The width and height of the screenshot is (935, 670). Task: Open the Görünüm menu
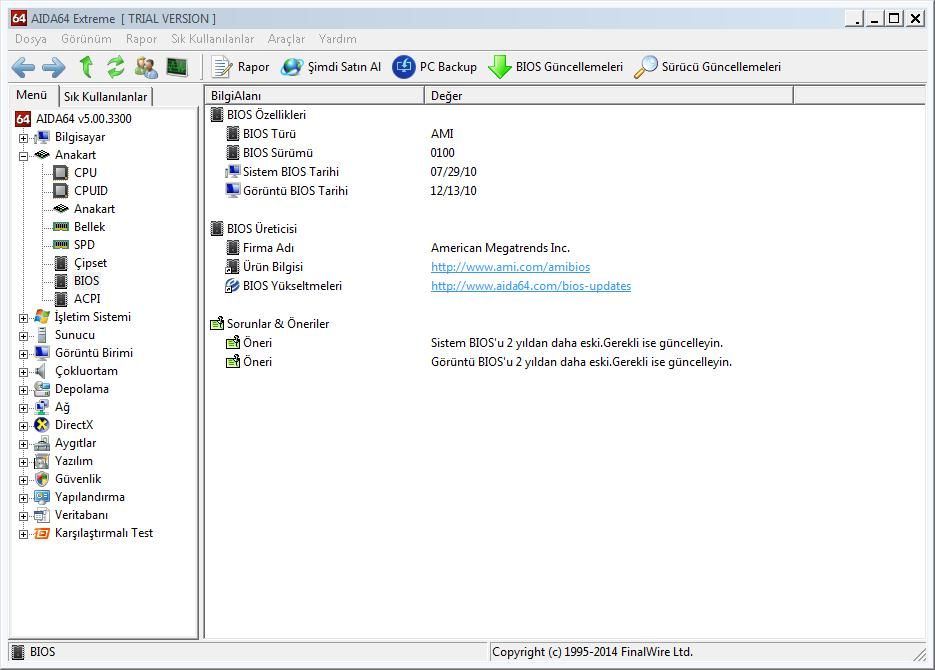(x=86, y=39)
